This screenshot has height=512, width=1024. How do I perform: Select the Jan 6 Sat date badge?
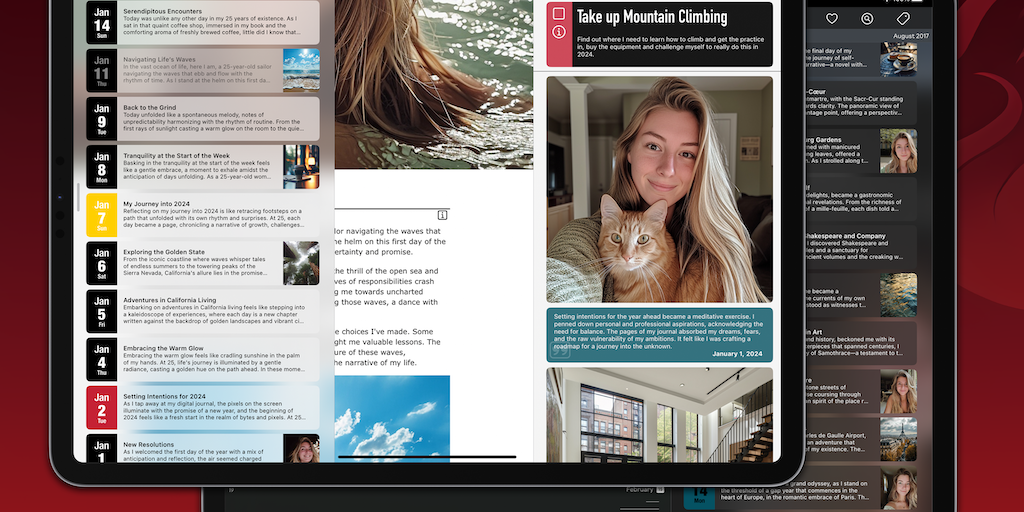click(101, 263)
